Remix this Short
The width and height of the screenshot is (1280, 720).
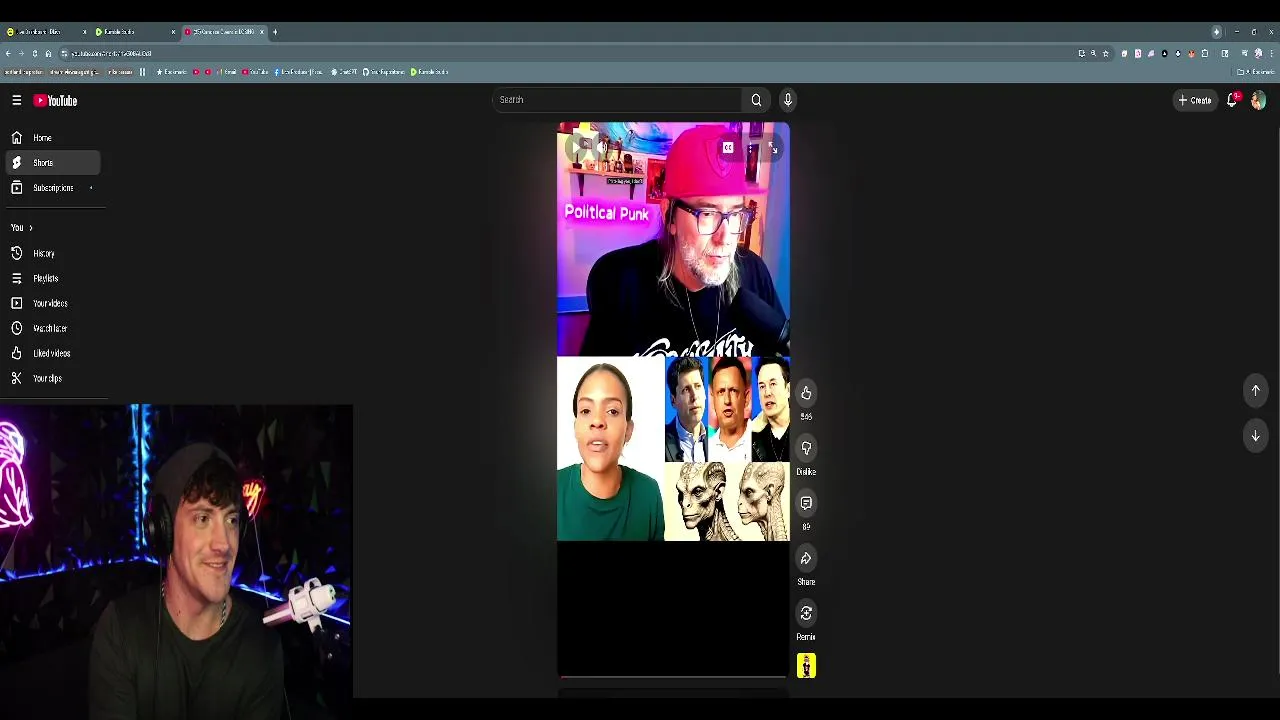[806, 613]
